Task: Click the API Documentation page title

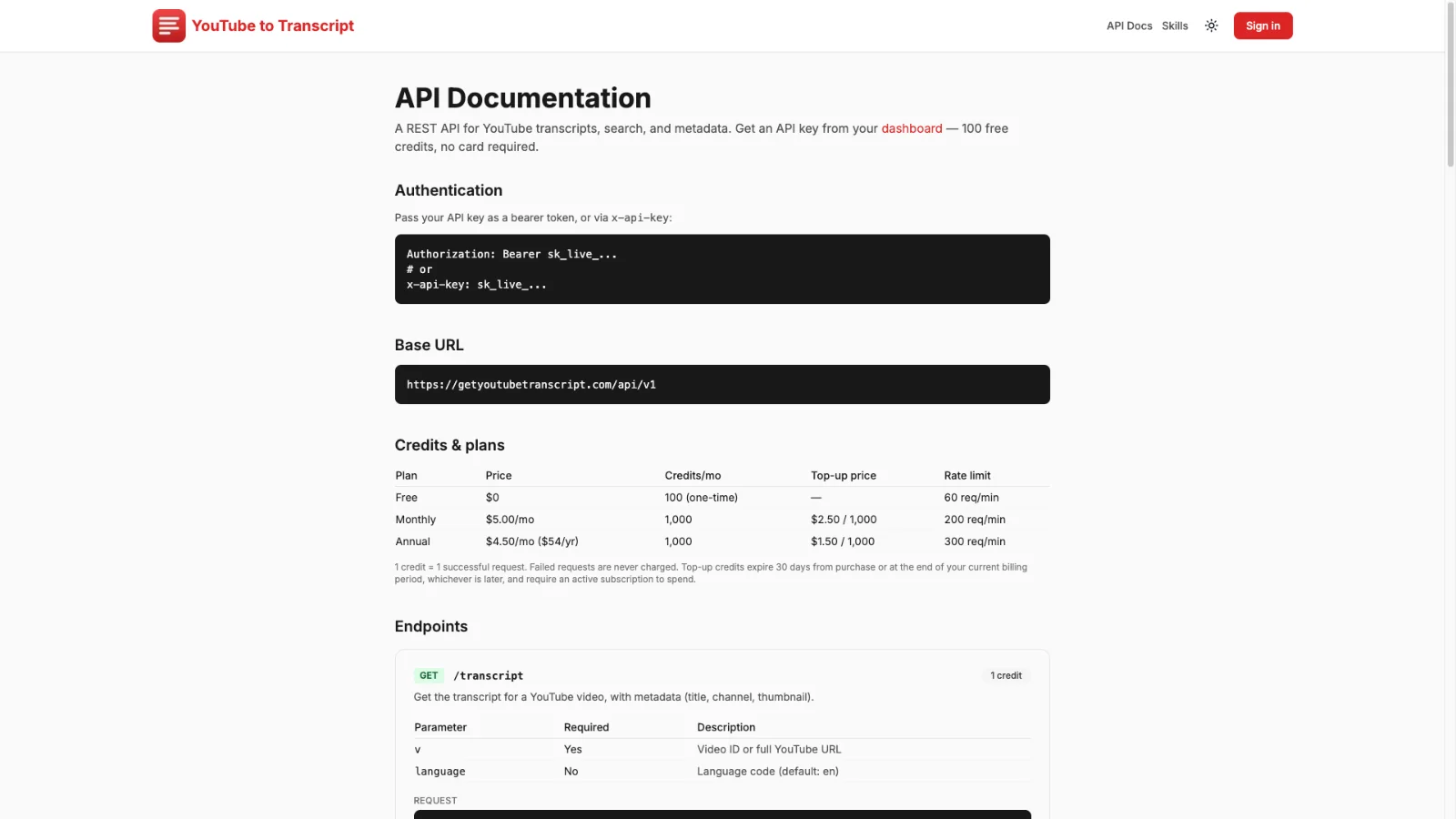Action: [x=523, y=98]
